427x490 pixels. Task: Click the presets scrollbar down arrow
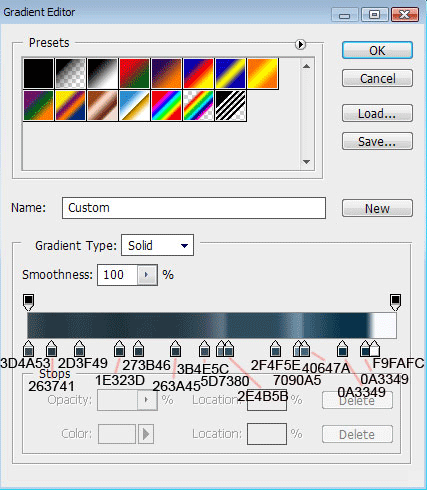click(306, 162)
